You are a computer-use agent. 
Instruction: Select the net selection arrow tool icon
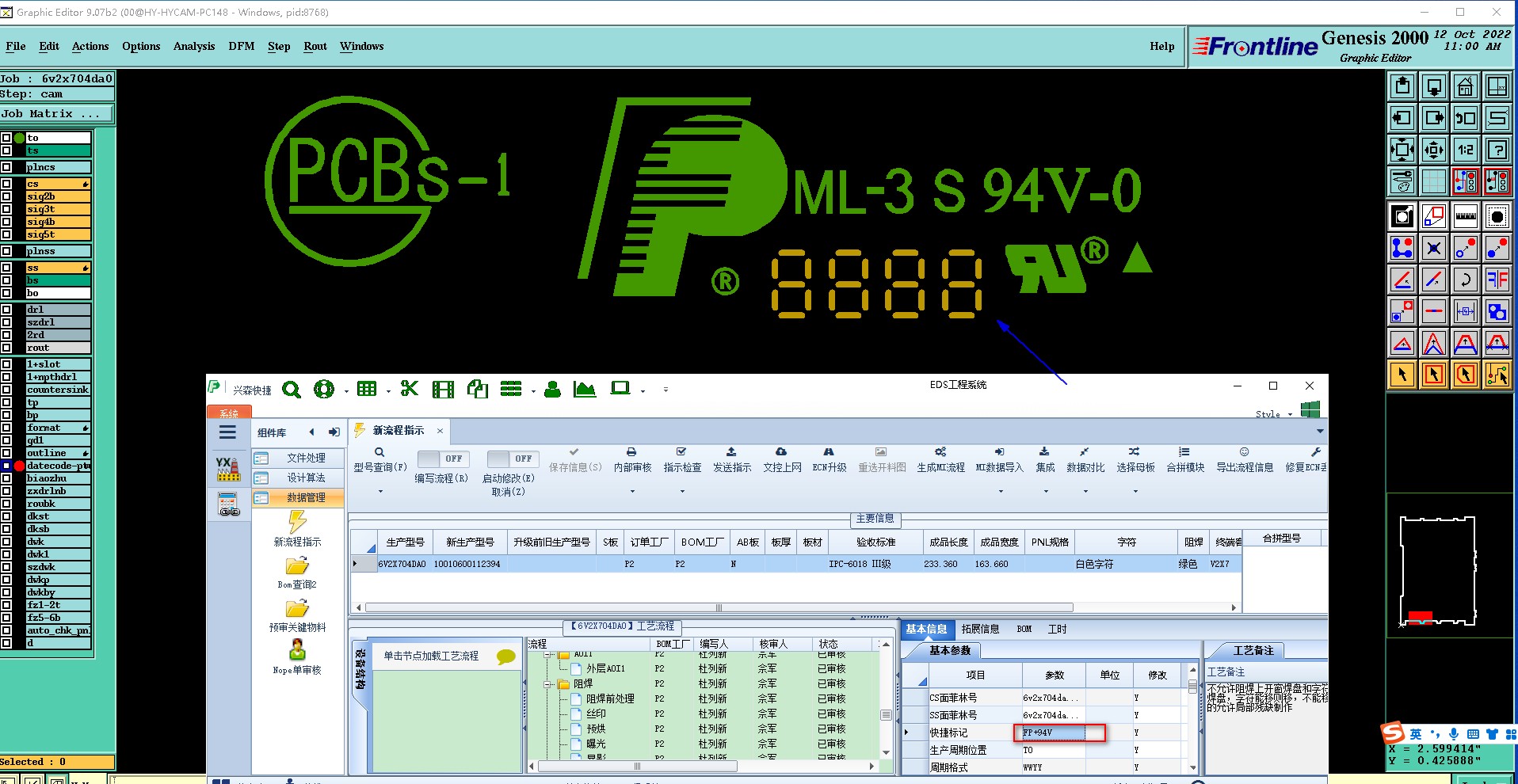coord(1497,375)
